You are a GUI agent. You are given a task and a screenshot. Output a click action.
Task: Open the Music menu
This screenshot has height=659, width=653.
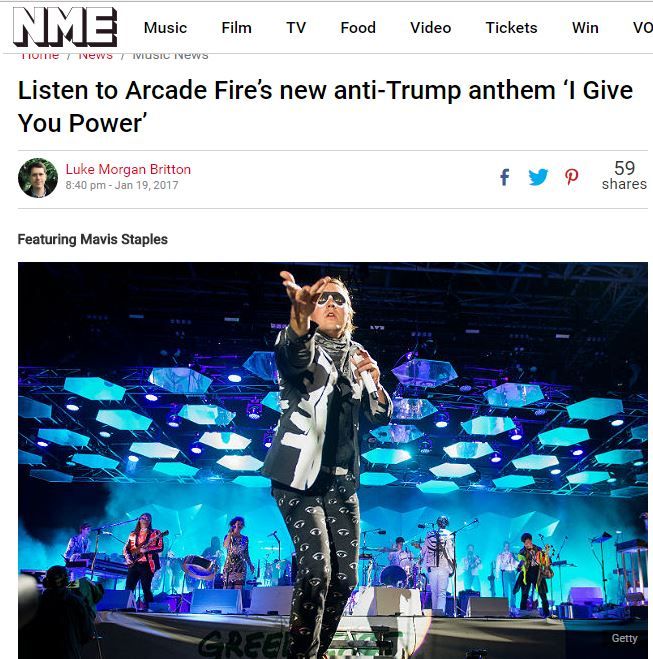tap(165, 28)
